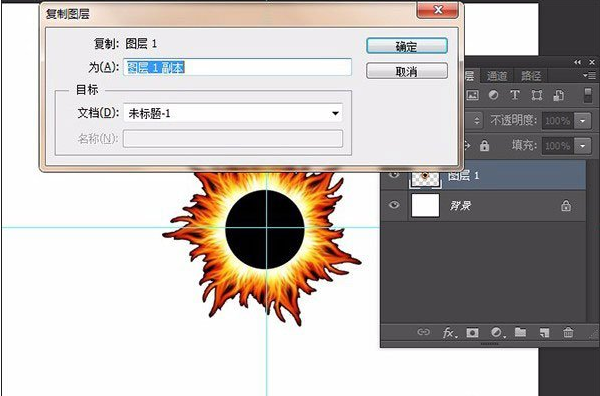Click the black circle on the canvas
This screenshot has height=396, width=600.
(x=265, y=229)
